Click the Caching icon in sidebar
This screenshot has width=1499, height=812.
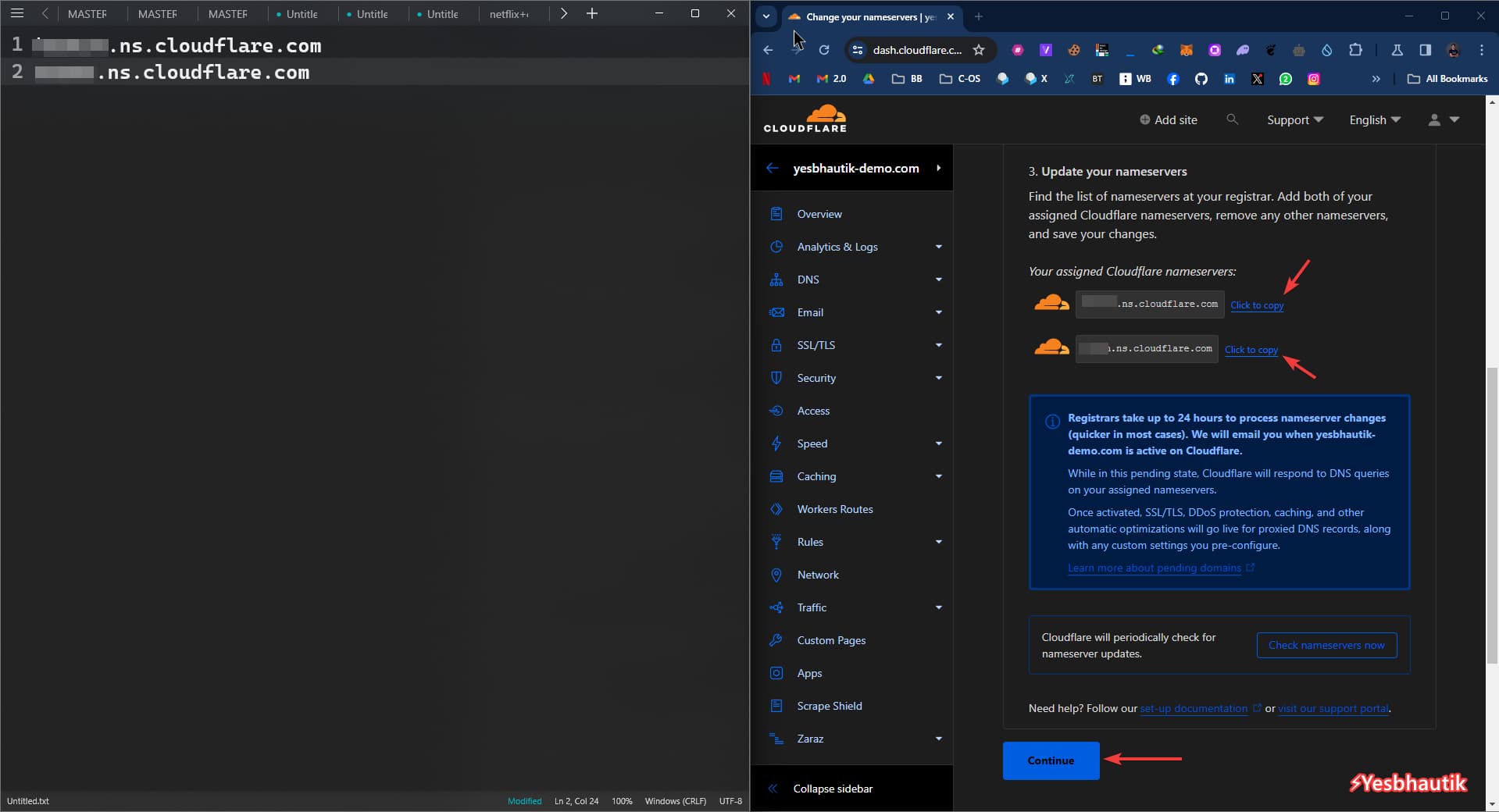(776, 476)
